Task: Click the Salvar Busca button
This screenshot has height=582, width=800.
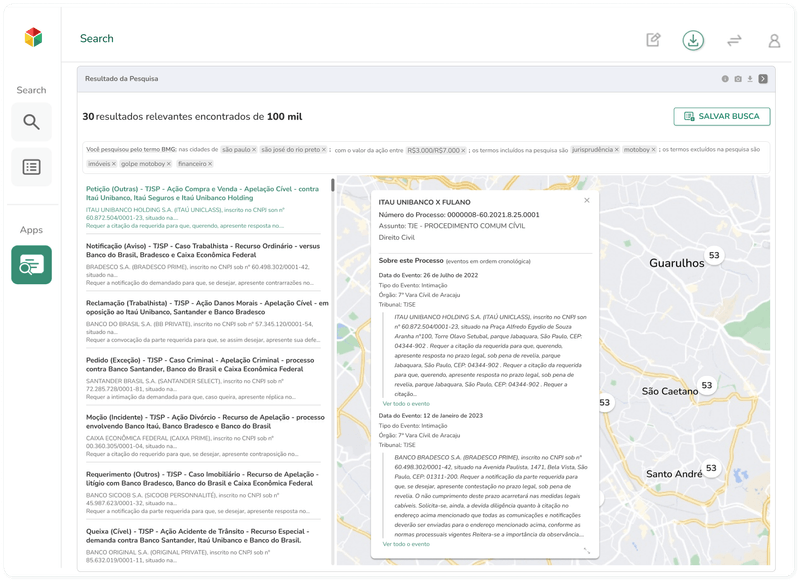Action: pyautogui.click(x=722, y=117)
